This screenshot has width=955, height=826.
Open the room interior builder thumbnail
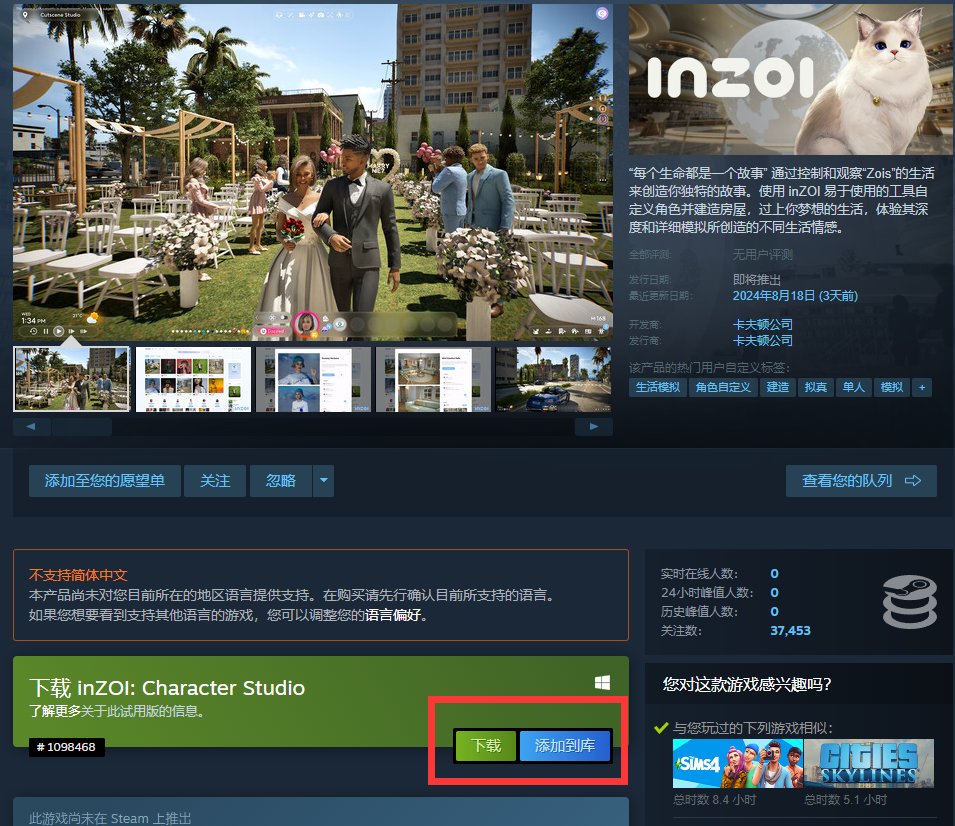[433, 379]
